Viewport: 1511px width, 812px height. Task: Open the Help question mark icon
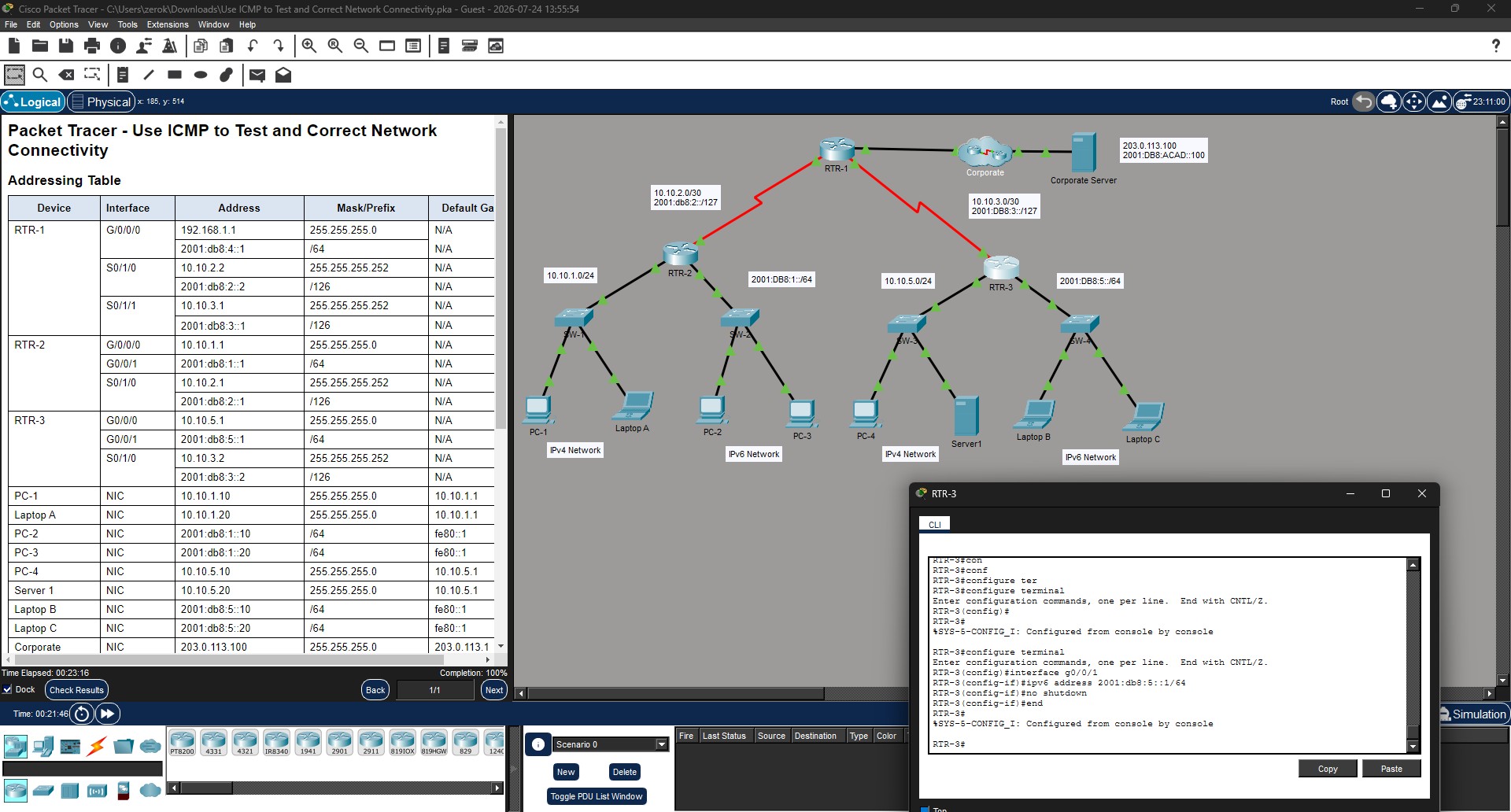[x=1495, y=46]
